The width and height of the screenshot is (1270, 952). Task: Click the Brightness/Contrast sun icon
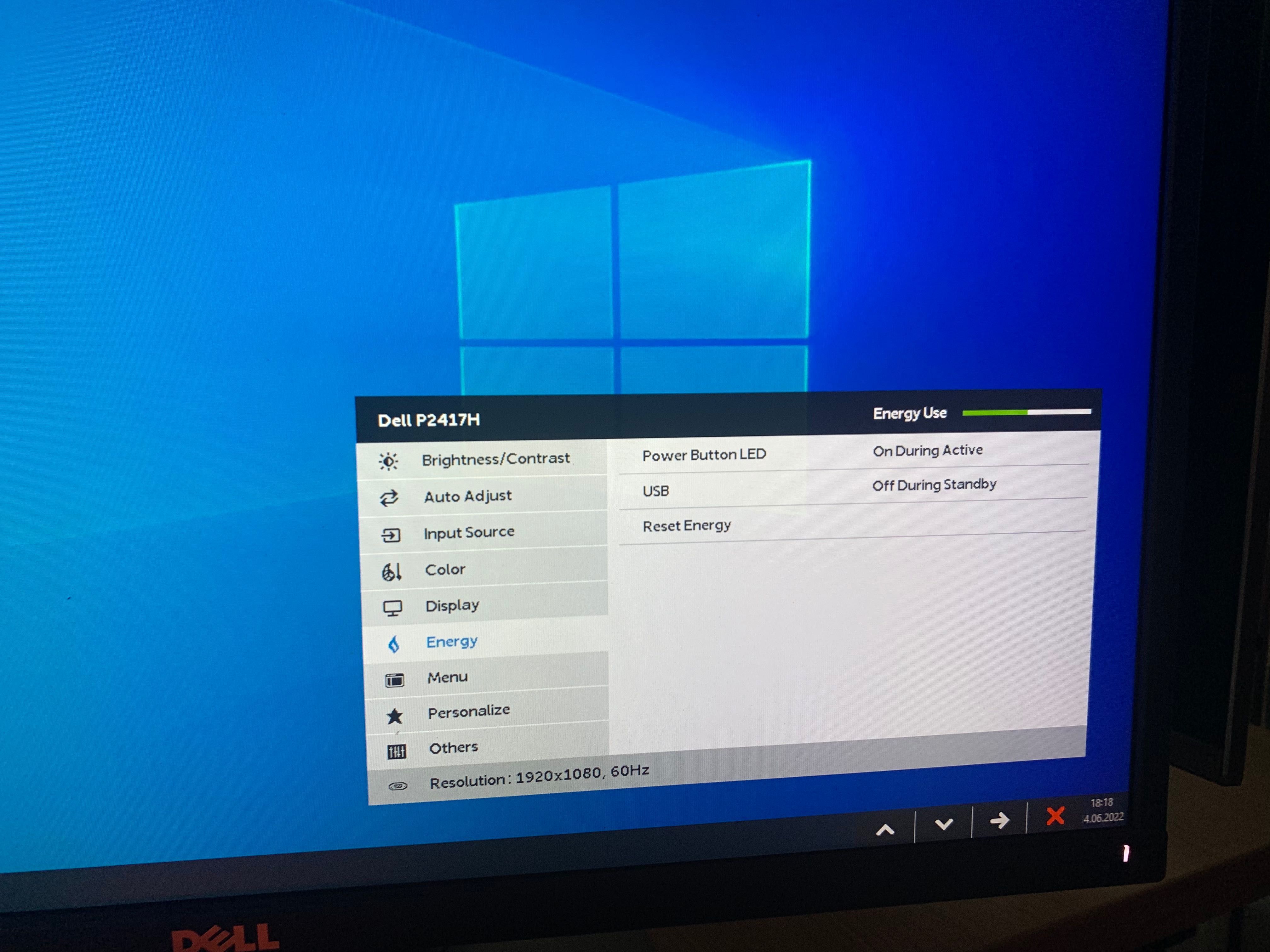tap(389, 461)
